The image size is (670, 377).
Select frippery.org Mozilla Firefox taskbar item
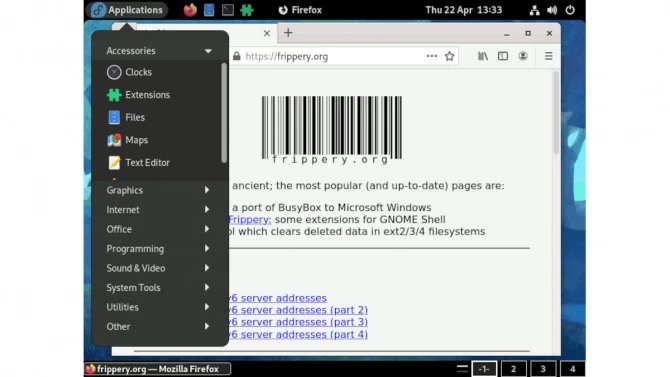pyautogui.click(x=158, y=369)
